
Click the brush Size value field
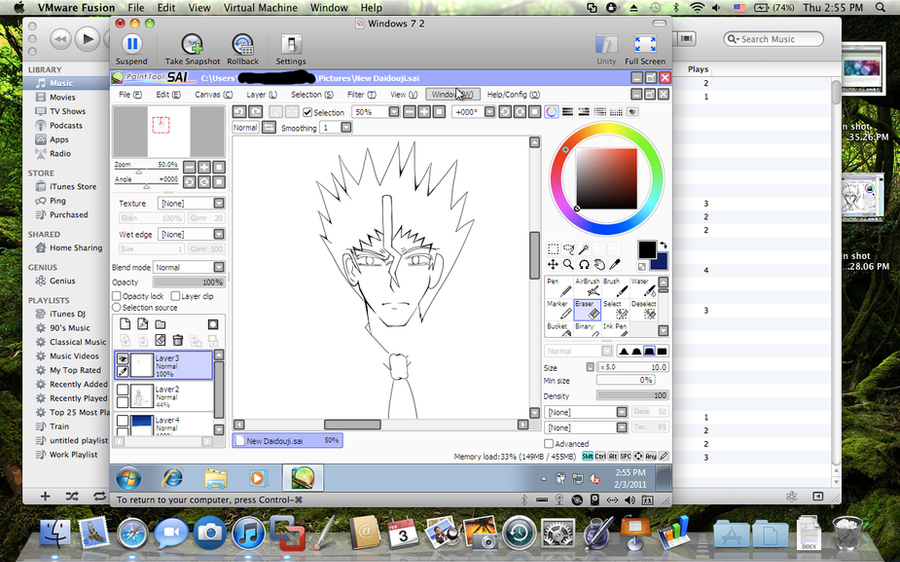point(632,367)
